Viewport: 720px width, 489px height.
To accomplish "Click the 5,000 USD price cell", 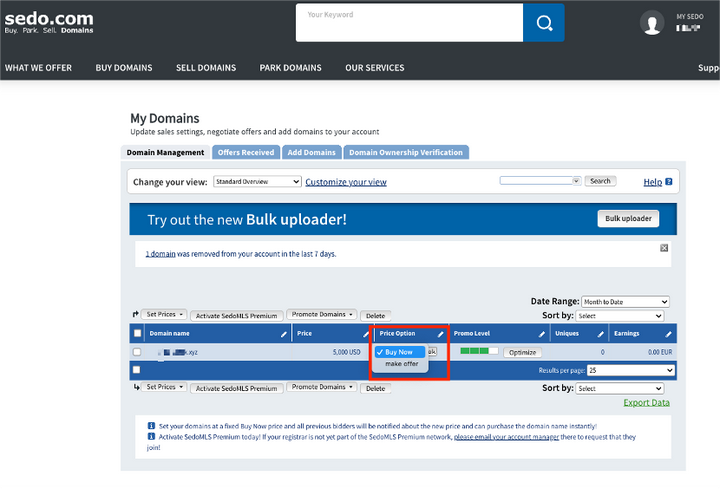I will (x=346, y=352).
